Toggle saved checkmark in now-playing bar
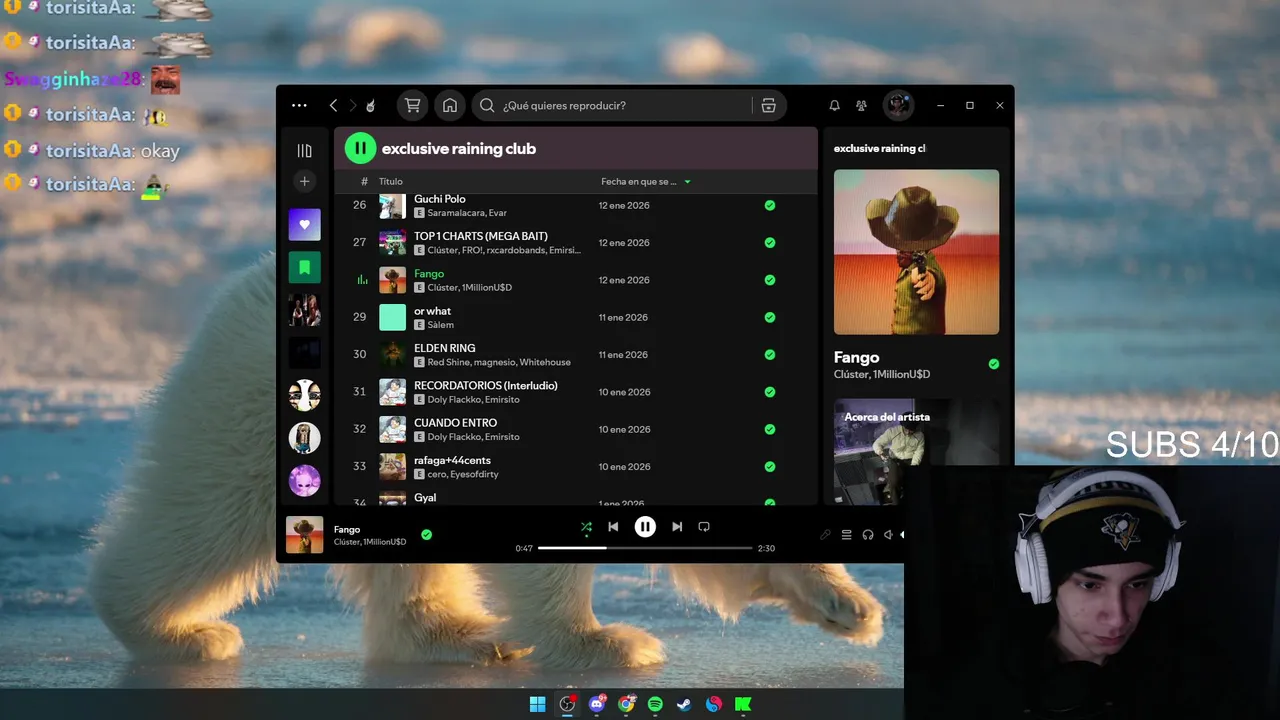This screenshot has height=720, width=1280. [426, 535]
